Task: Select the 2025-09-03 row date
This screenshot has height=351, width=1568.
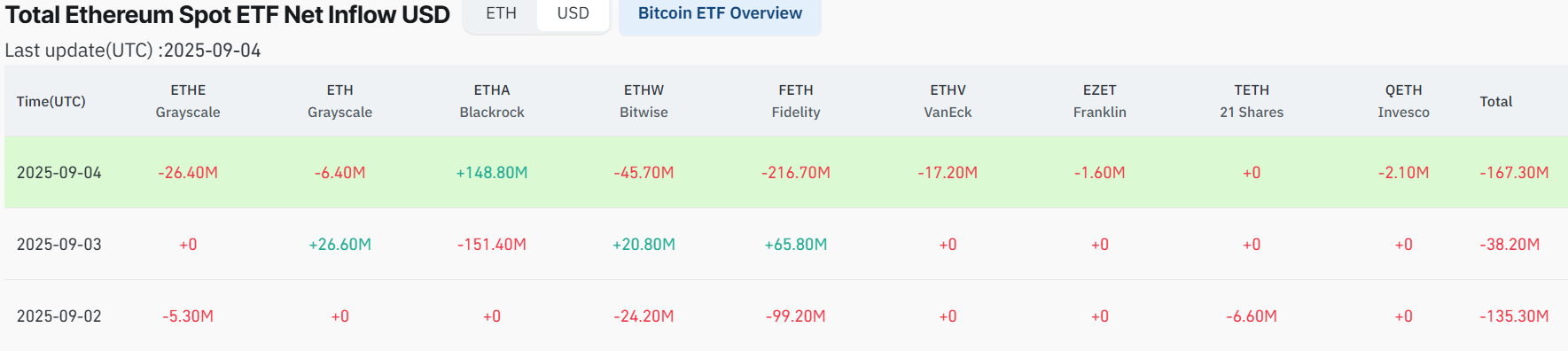Action: (x=59, y=245)
